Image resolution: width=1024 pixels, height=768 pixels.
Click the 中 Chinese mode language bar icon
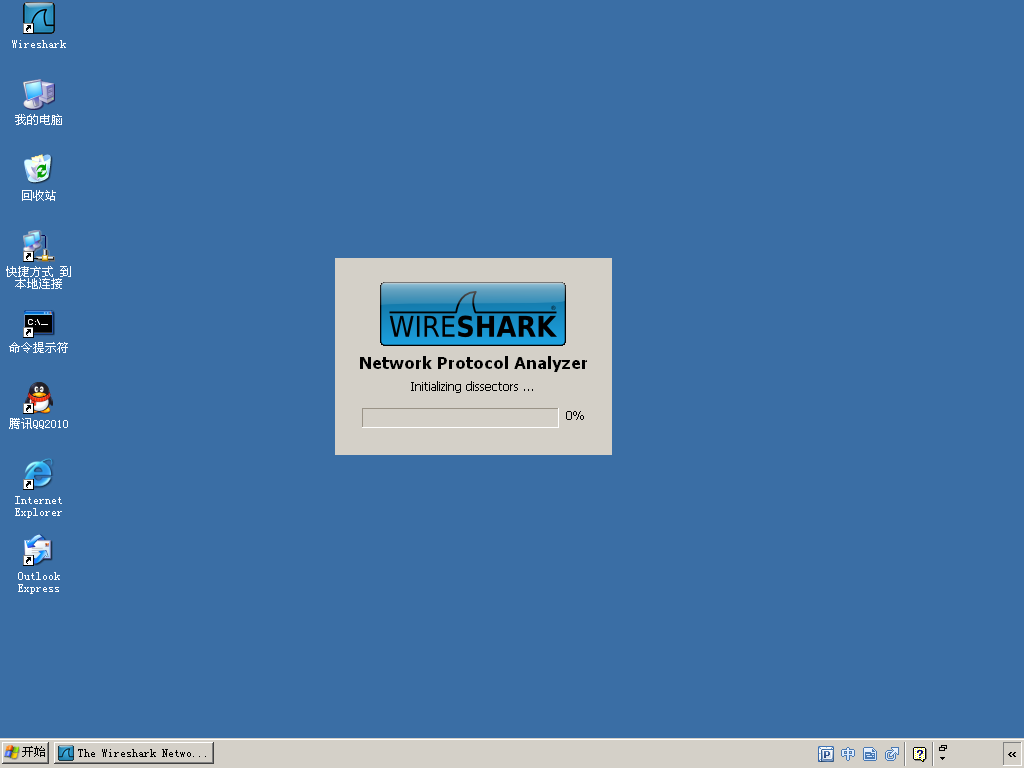tap(848, 754)
